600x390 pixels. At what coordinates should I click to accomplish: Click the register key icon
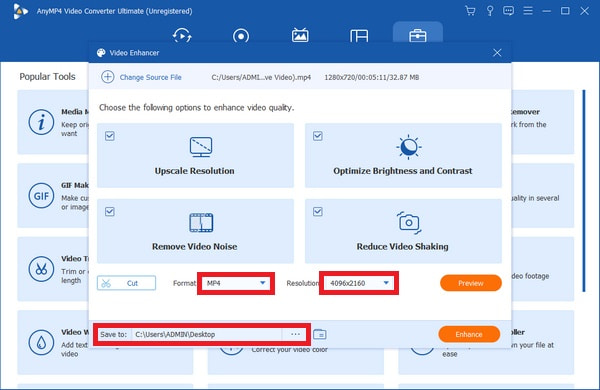pos(489,11)
